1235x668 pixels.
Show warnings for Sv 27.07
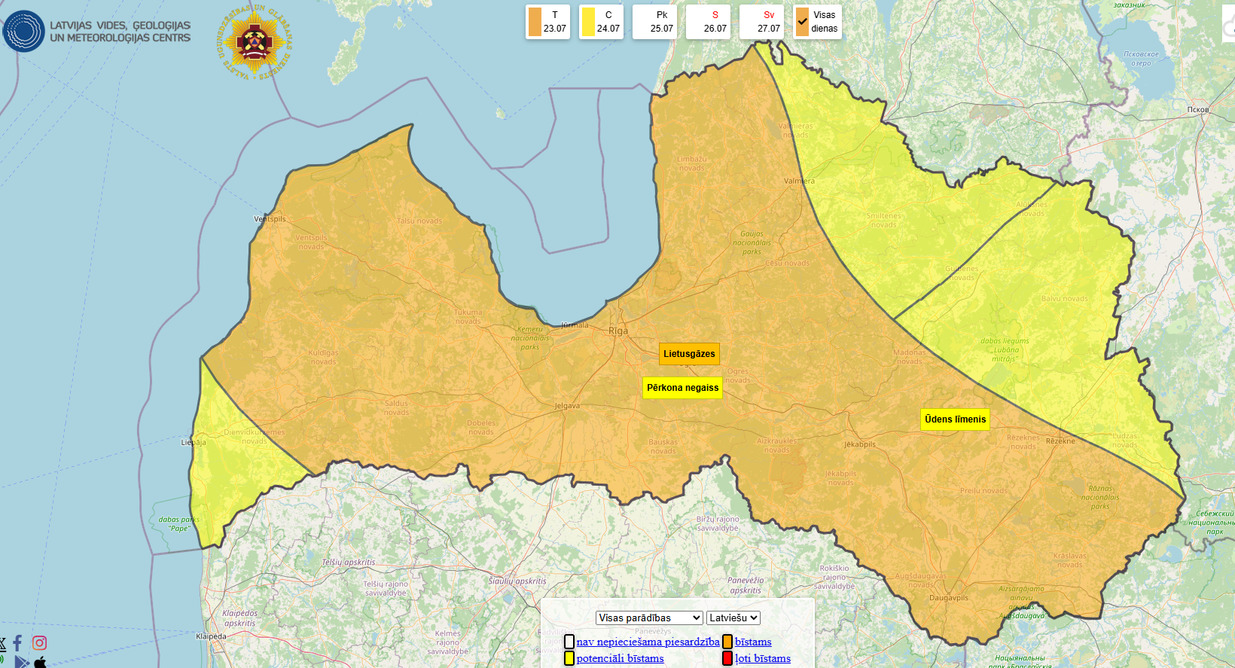pos(762,22)
